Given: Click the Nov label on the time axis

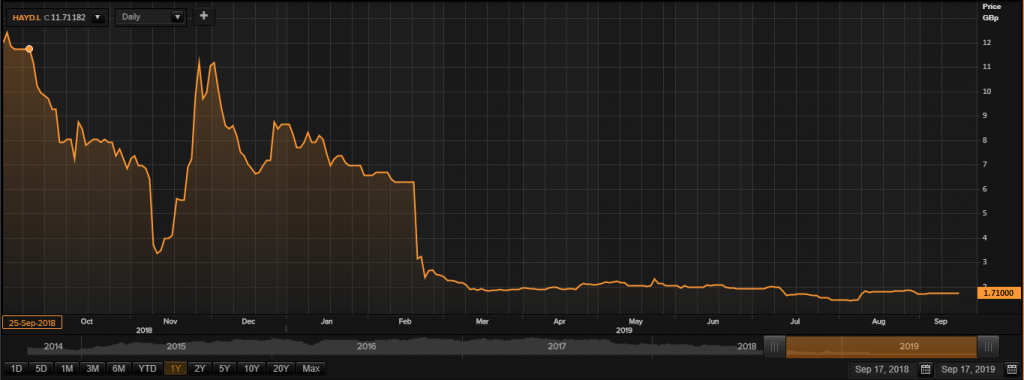Looking at the screenshot, I should (170, 321).
